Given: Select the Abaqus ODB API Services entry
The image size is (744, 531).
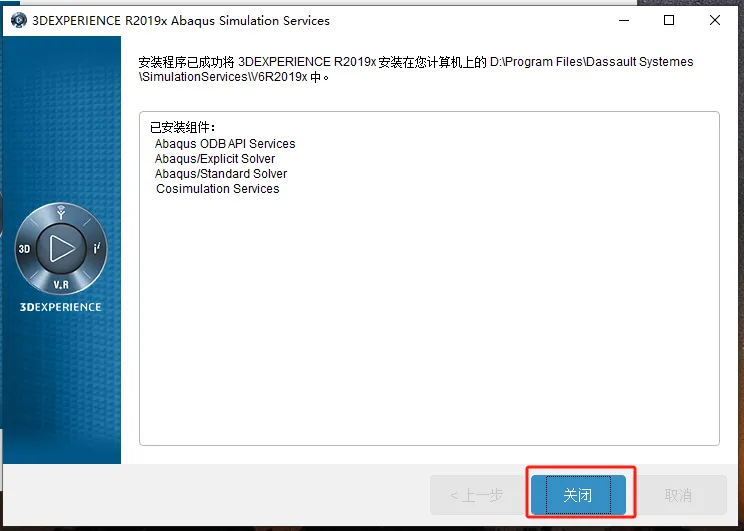Looking at the screenshot, I should pos(225,143).
